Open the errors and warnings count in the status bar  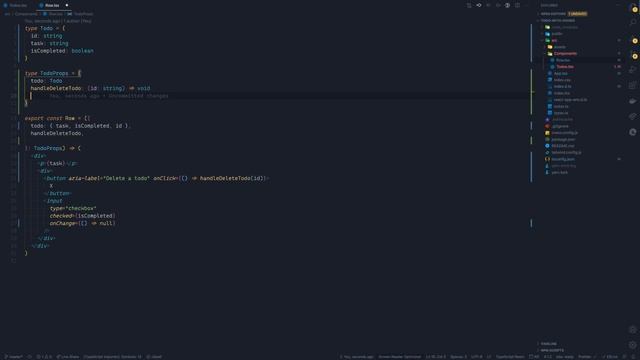click(x=44, y=357)
